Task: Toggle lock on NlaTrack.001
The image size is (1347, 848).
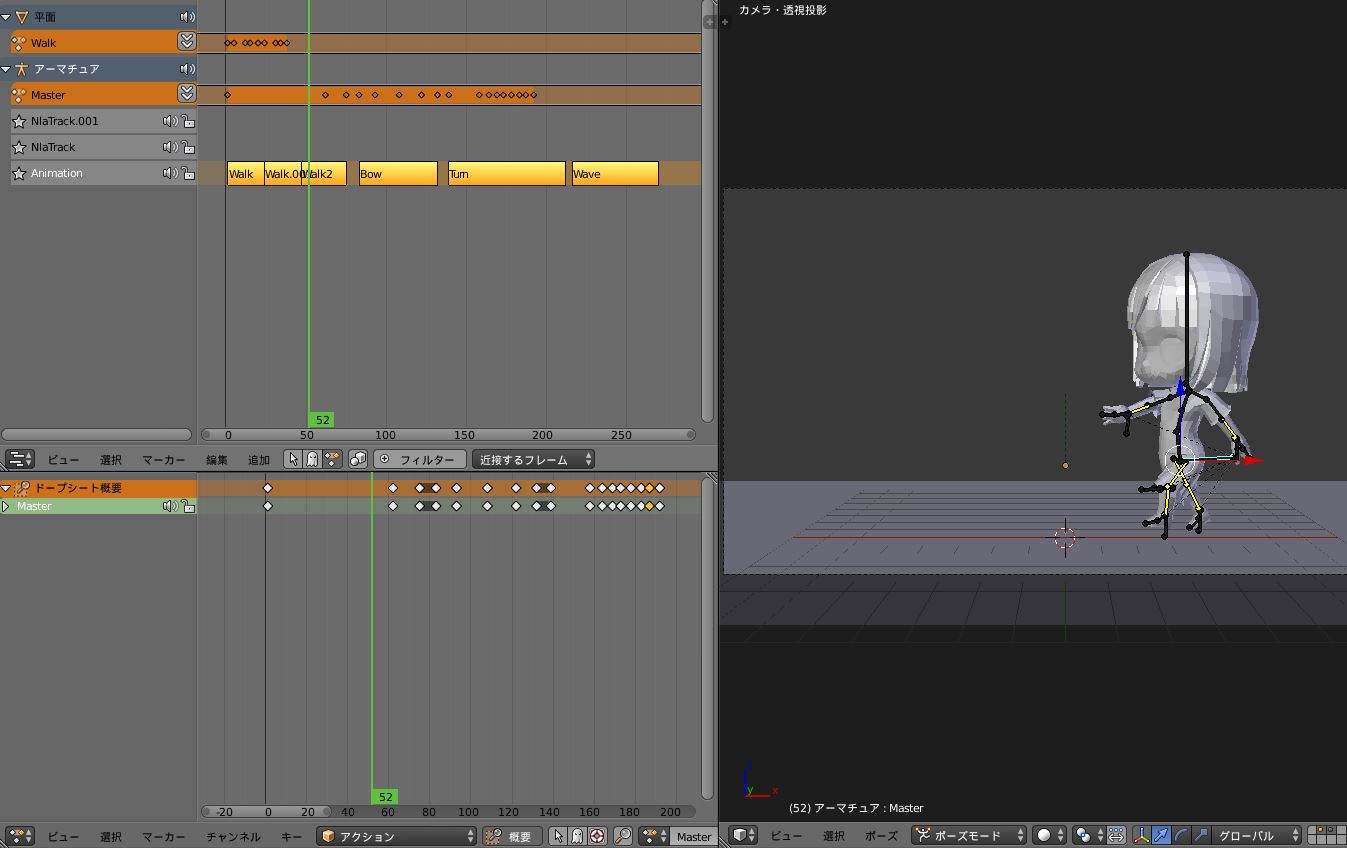Action: pyautogui.click(x=188, y=121)
